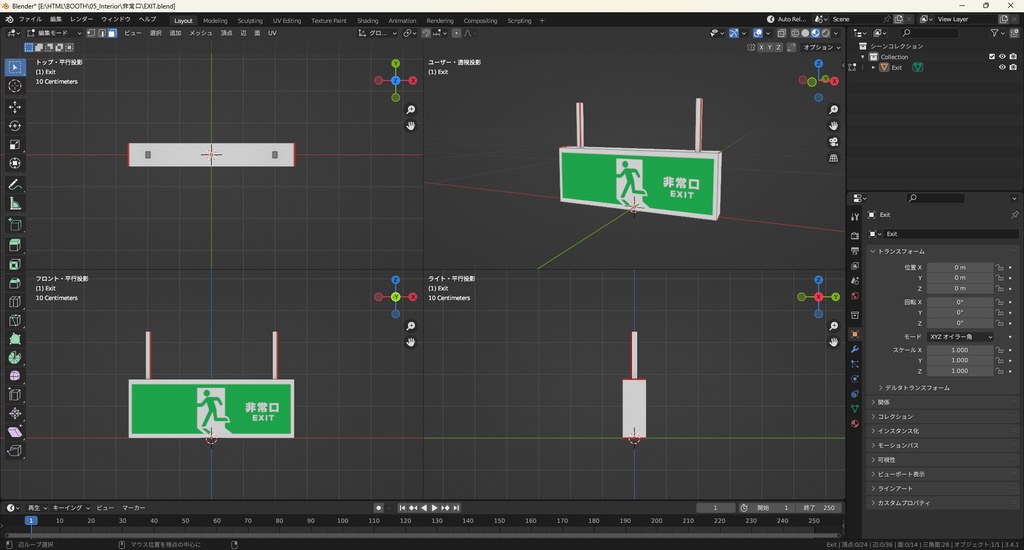The width and height of the screenshot is (1024, 550).
Task: Select the Annotate tool
Action: [x=15, y=185]
